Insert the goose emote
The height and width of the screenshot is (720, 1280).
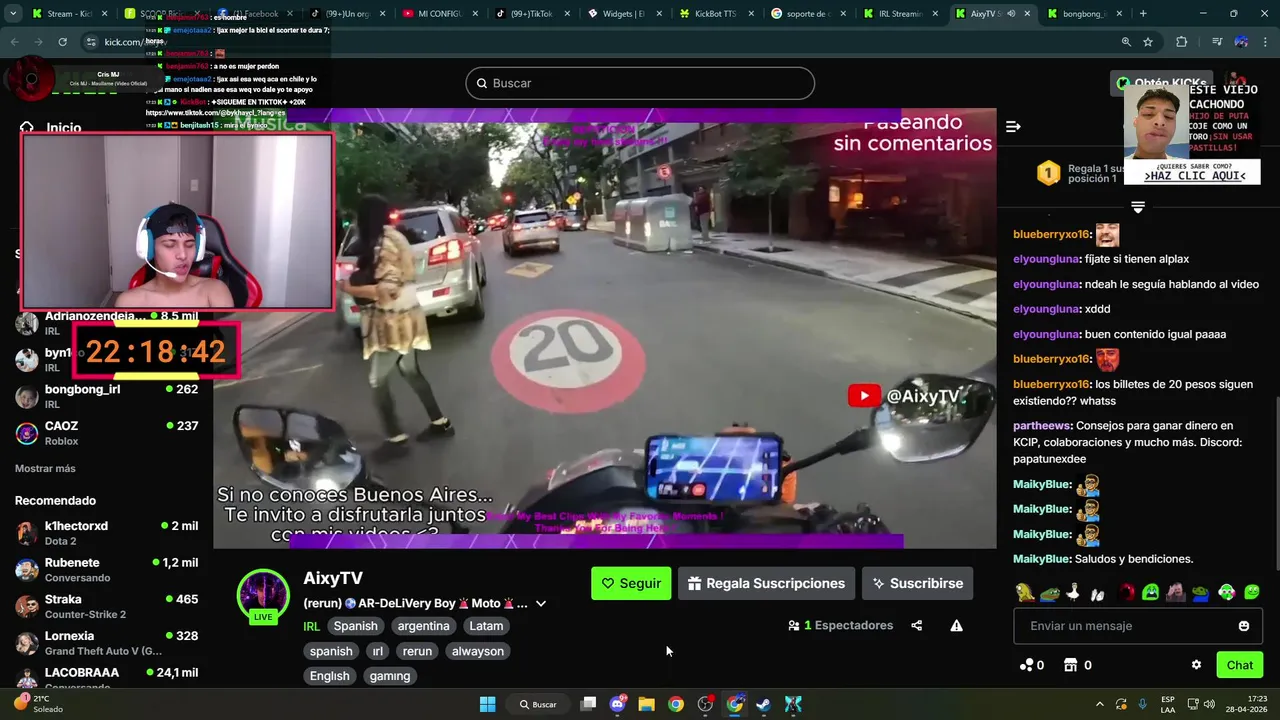[1073, 592]
